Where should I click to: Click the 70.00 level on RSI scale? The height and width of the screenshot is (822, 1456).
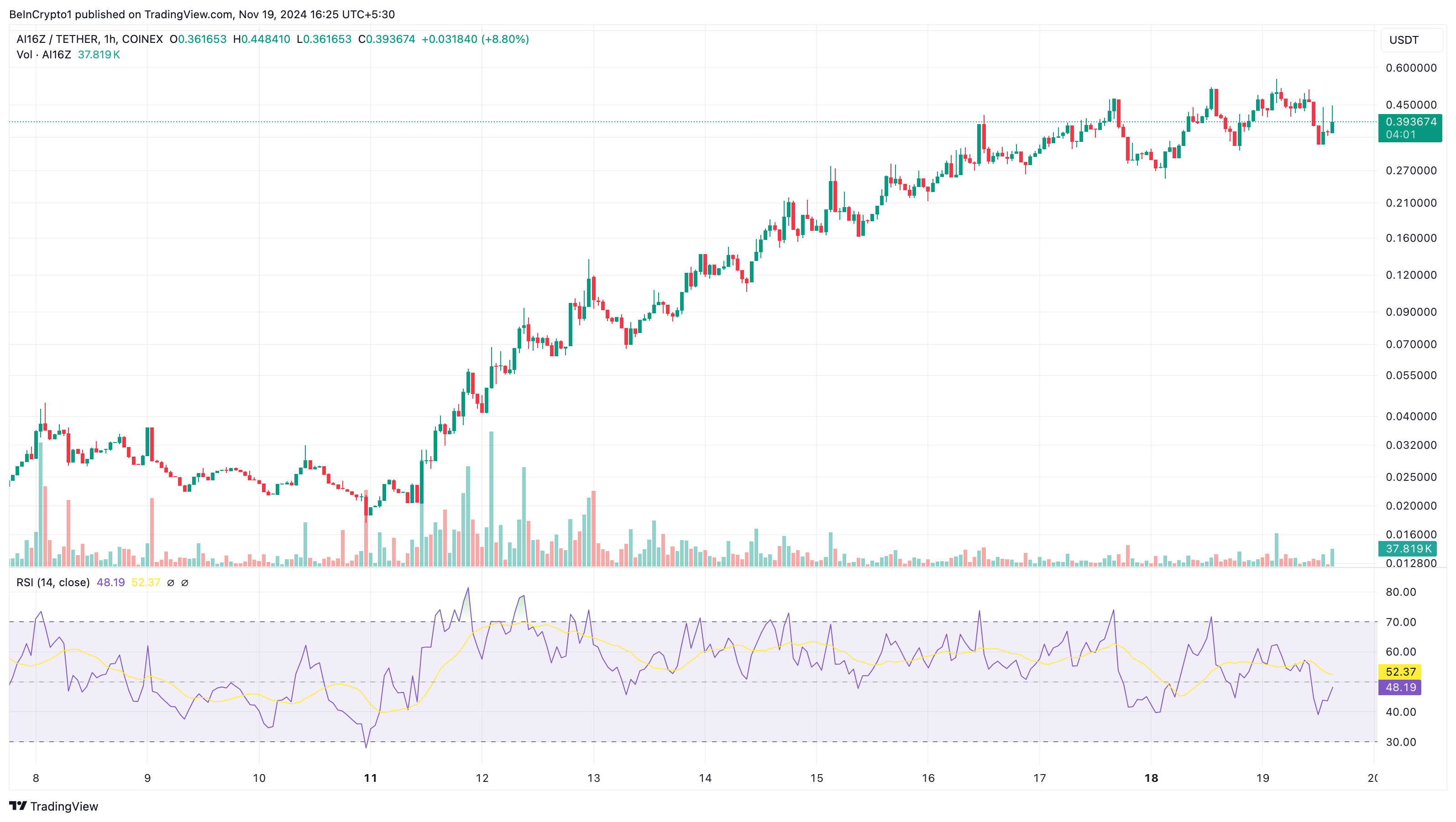click(x=1401, y=622)
